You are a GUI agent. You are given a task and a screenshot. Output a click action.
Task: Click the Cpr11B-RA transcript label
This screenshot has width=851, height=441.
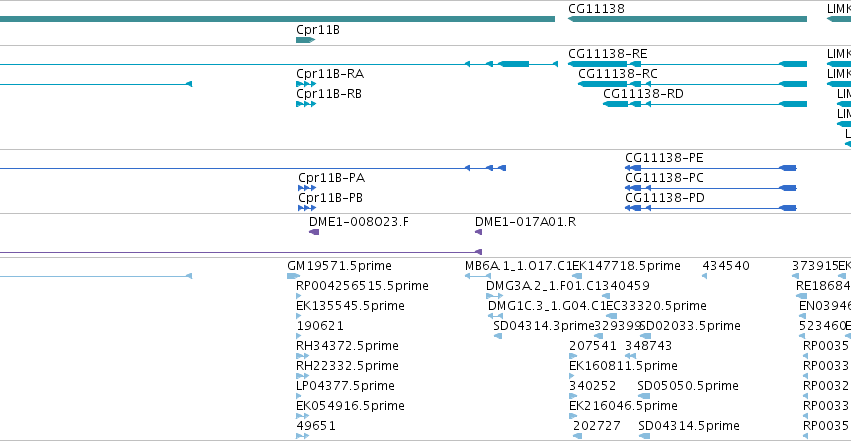point(330,74)
